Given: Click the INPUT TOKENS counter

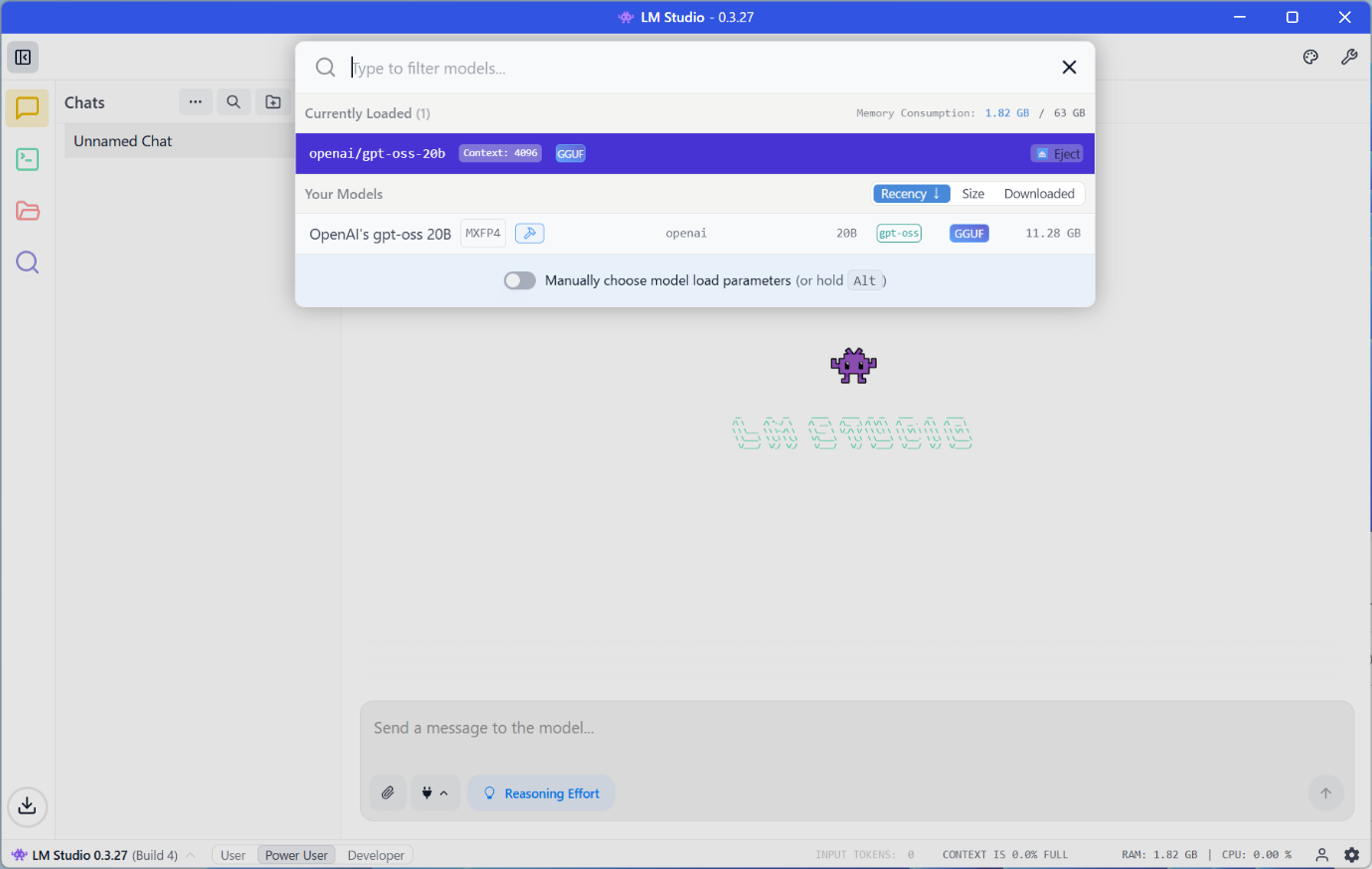Looking at the screenshot, I should point(865,855).
